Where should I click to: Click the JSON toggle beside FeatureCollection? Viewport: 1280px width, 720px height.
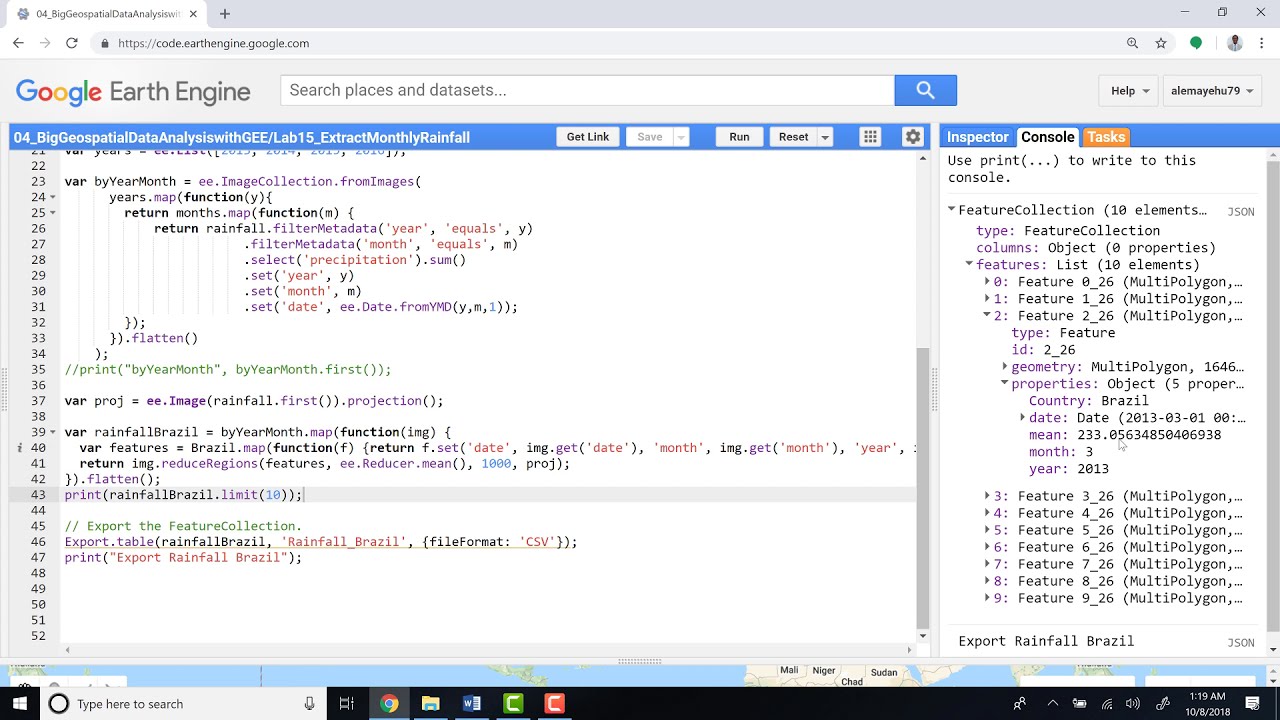[x=1241, y=212]
